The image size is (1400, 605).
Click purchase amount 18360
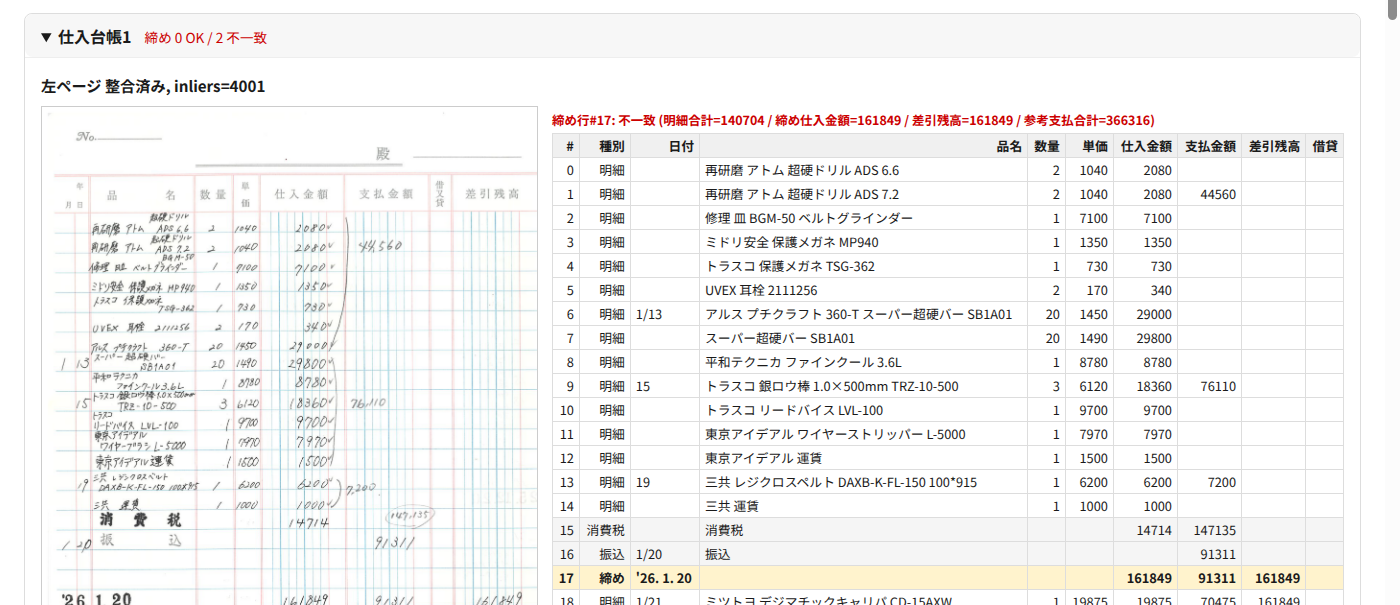[1146, 386]
